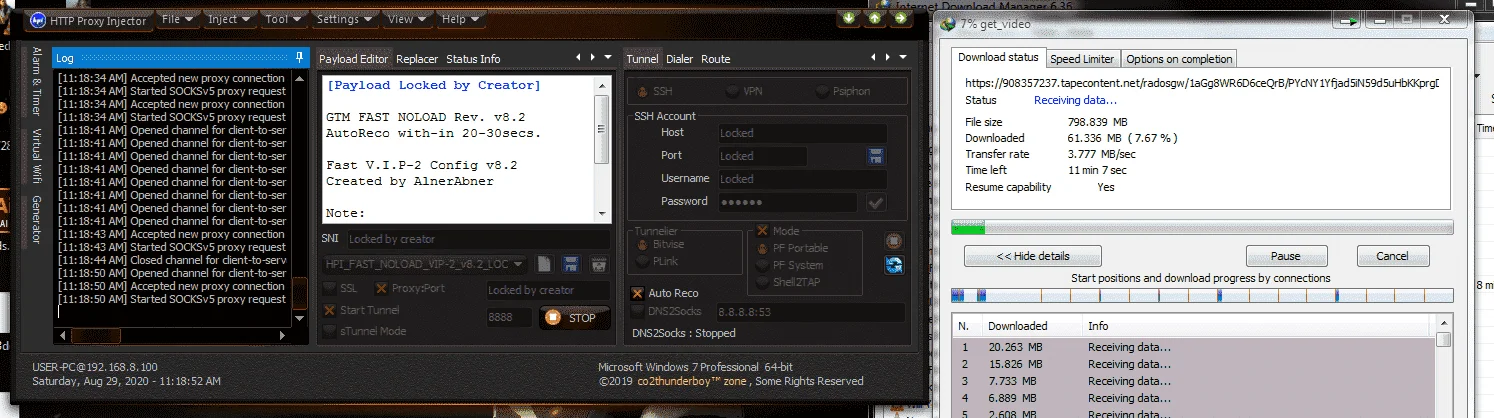1494x418 pixels.
Task: Click the blue refresh icon beside Mode group
Action: click(x=894, y=265)
